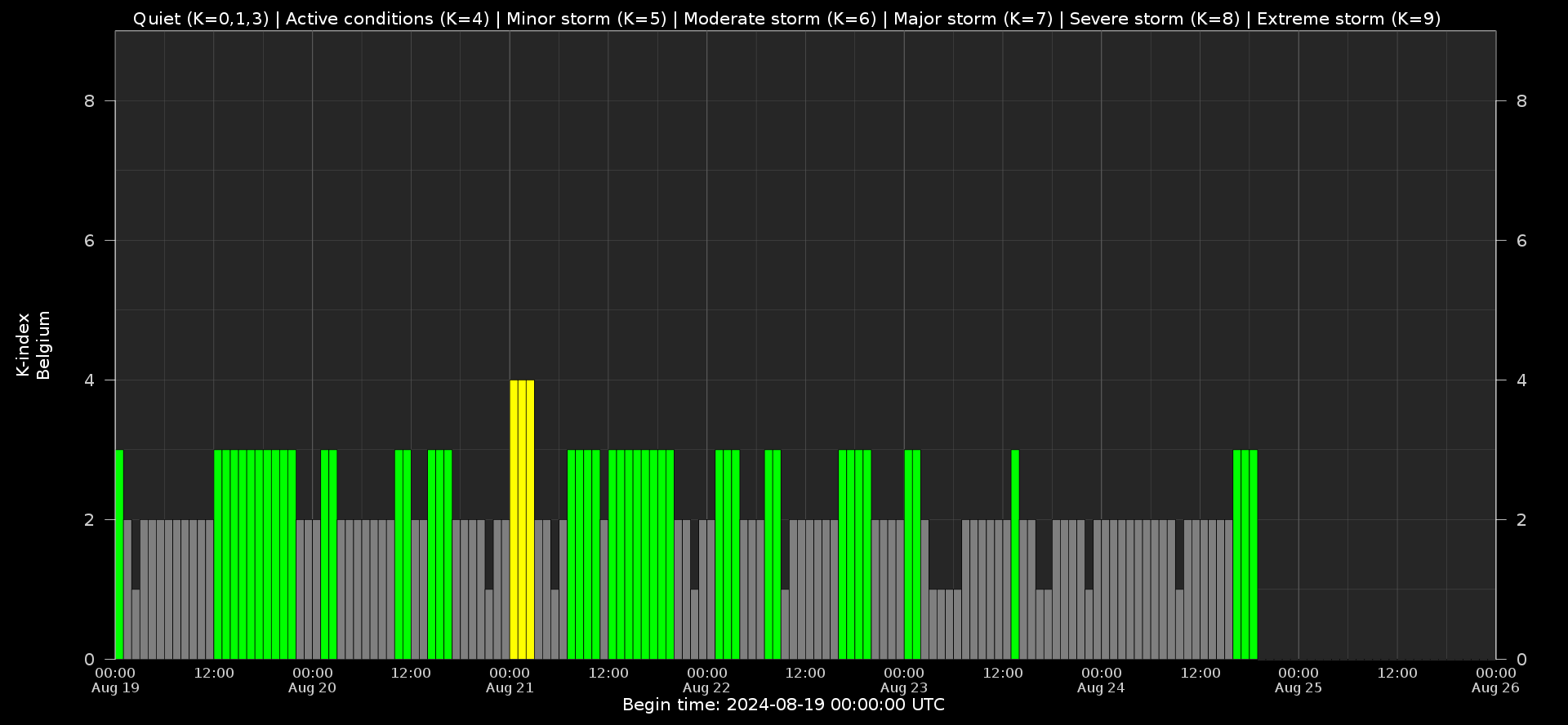Click the 'Begin time: 2024-08-19 00:00:00 UTC' label

coord(783,705)
